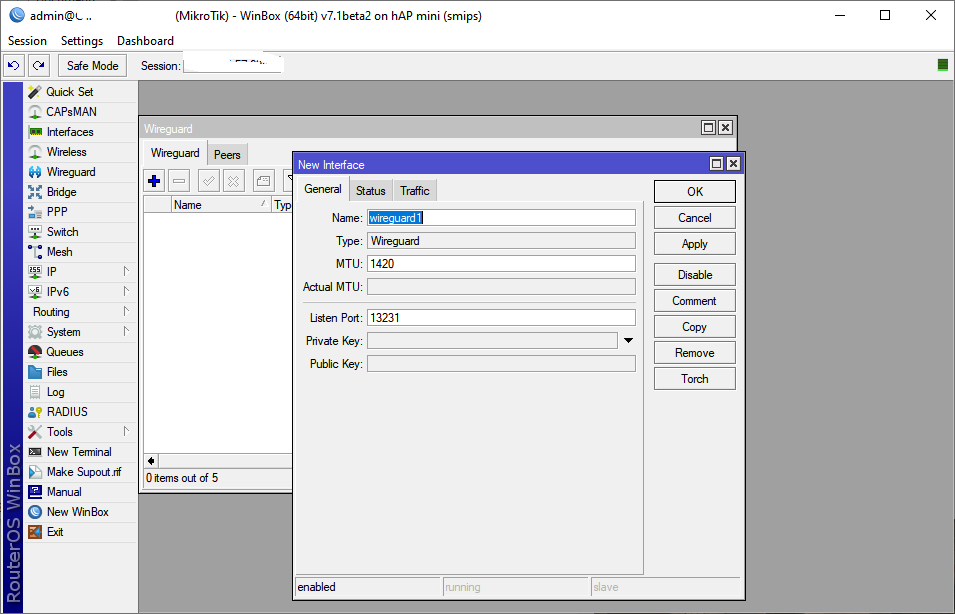The width and height of the screenshot is (955, 614).
Task: Open the Dashboard menu
Action: [146, 41]
